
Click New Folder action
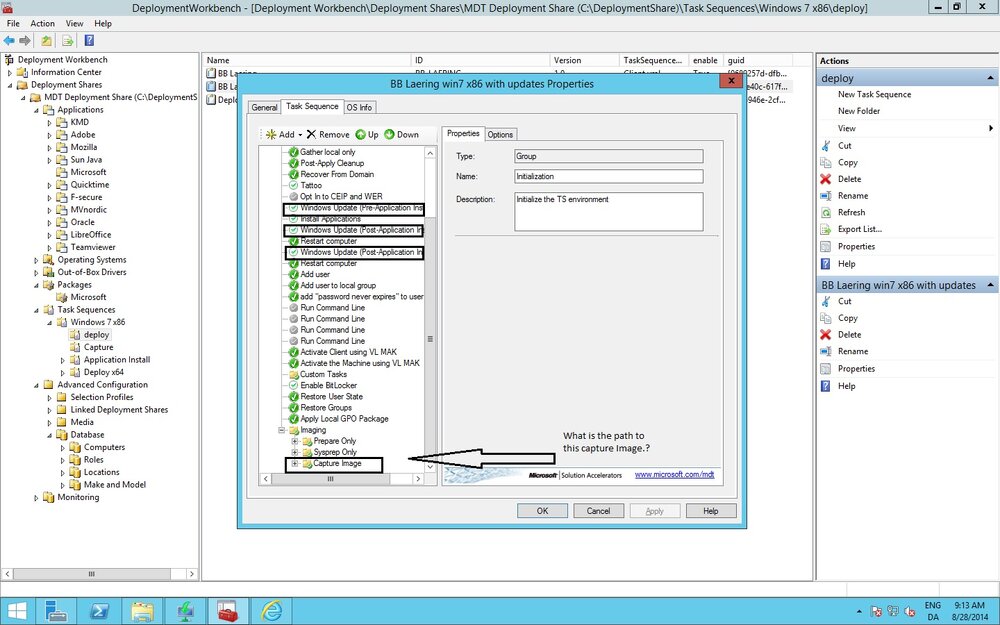click(x=858, y=111)
